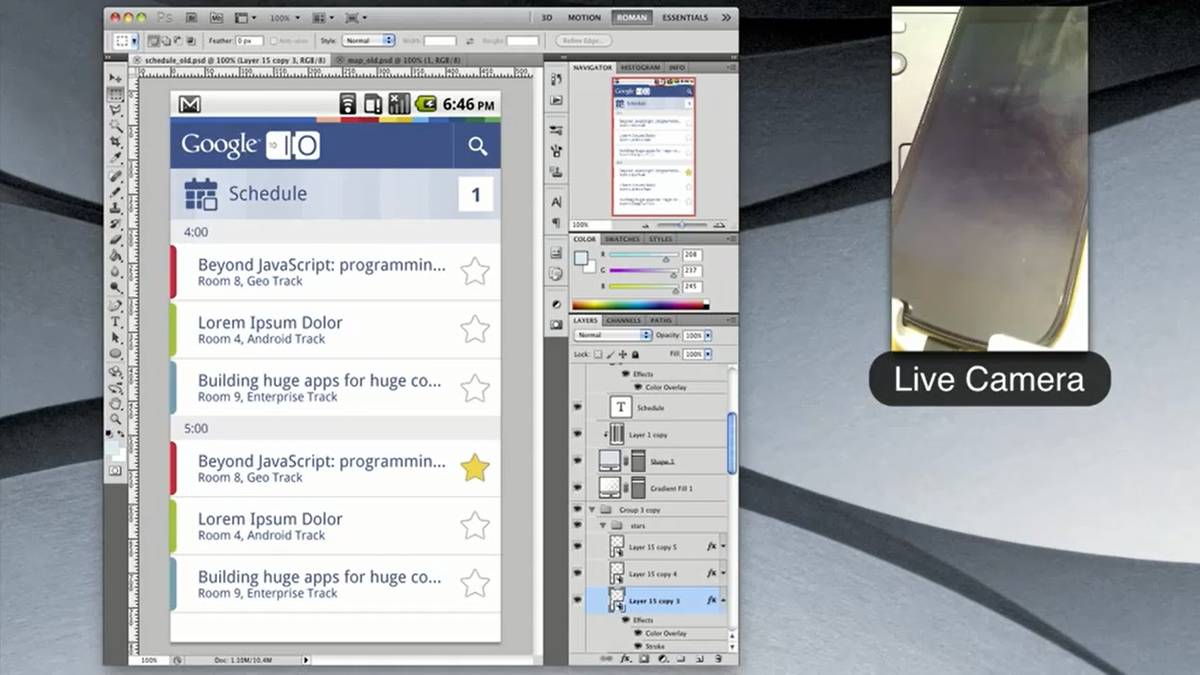This screenshot has height=675, width=1200.
Task: Switch to the Swatches panel tab
Action: [623, 239]
